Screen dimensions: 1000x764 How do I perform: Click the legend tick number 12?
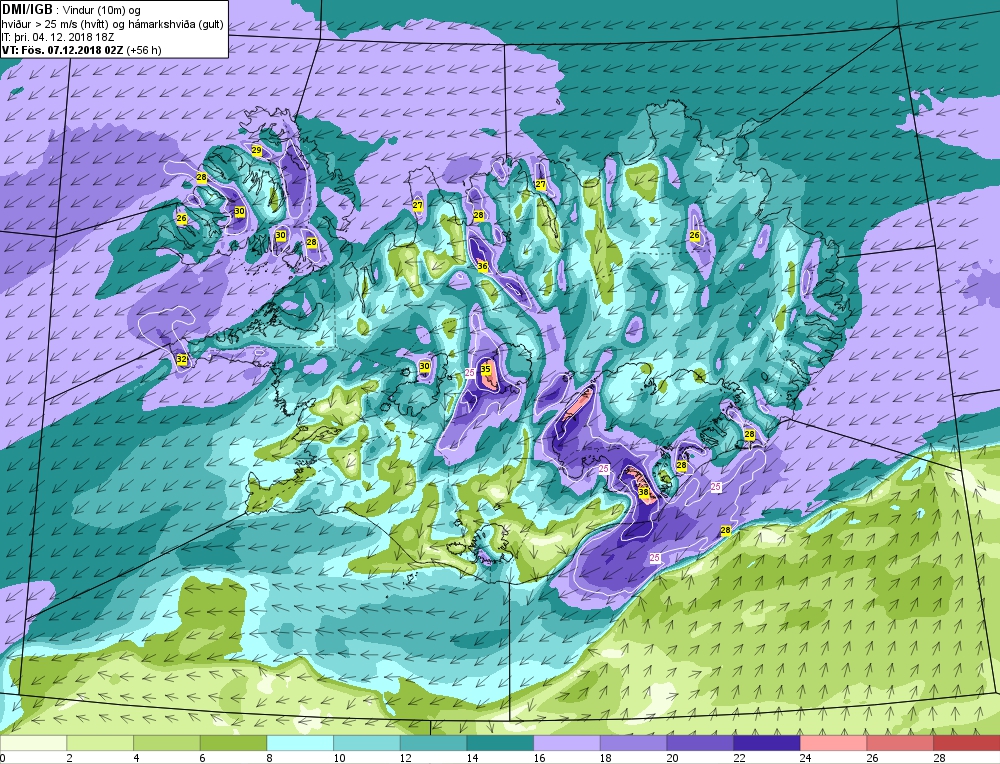tap(406, 758)
